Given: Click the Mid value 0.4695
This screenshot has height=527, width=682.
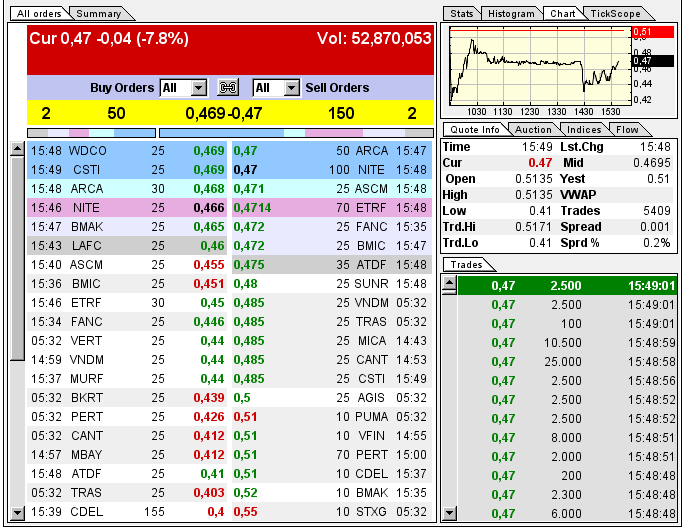Looking at the screenshot, I should (652, 163).
